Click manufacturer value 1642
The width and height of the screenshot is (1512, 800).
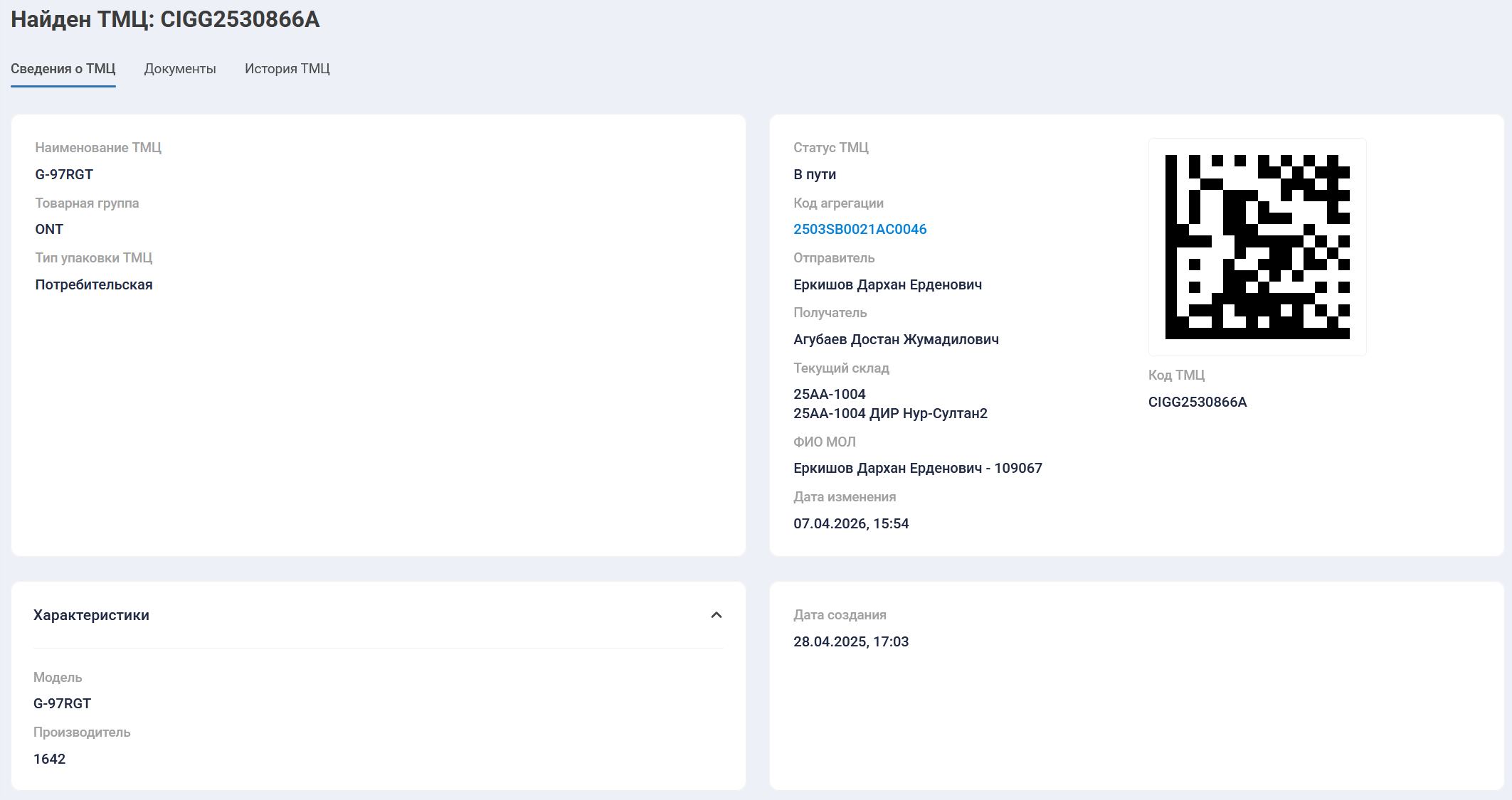click(x=49, y=759)
